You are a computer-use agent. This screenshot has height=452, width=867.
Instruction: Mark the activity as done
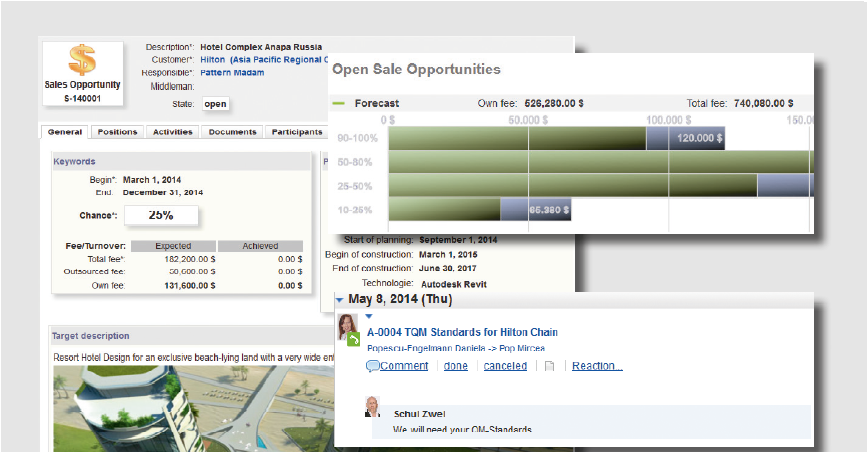[x=456, y=366]
